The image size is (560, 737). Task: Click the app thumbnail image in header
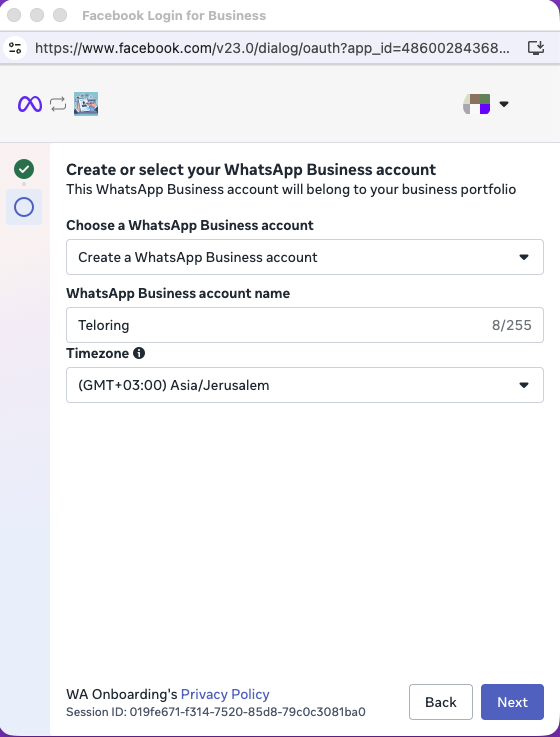(x=86, y=104)
